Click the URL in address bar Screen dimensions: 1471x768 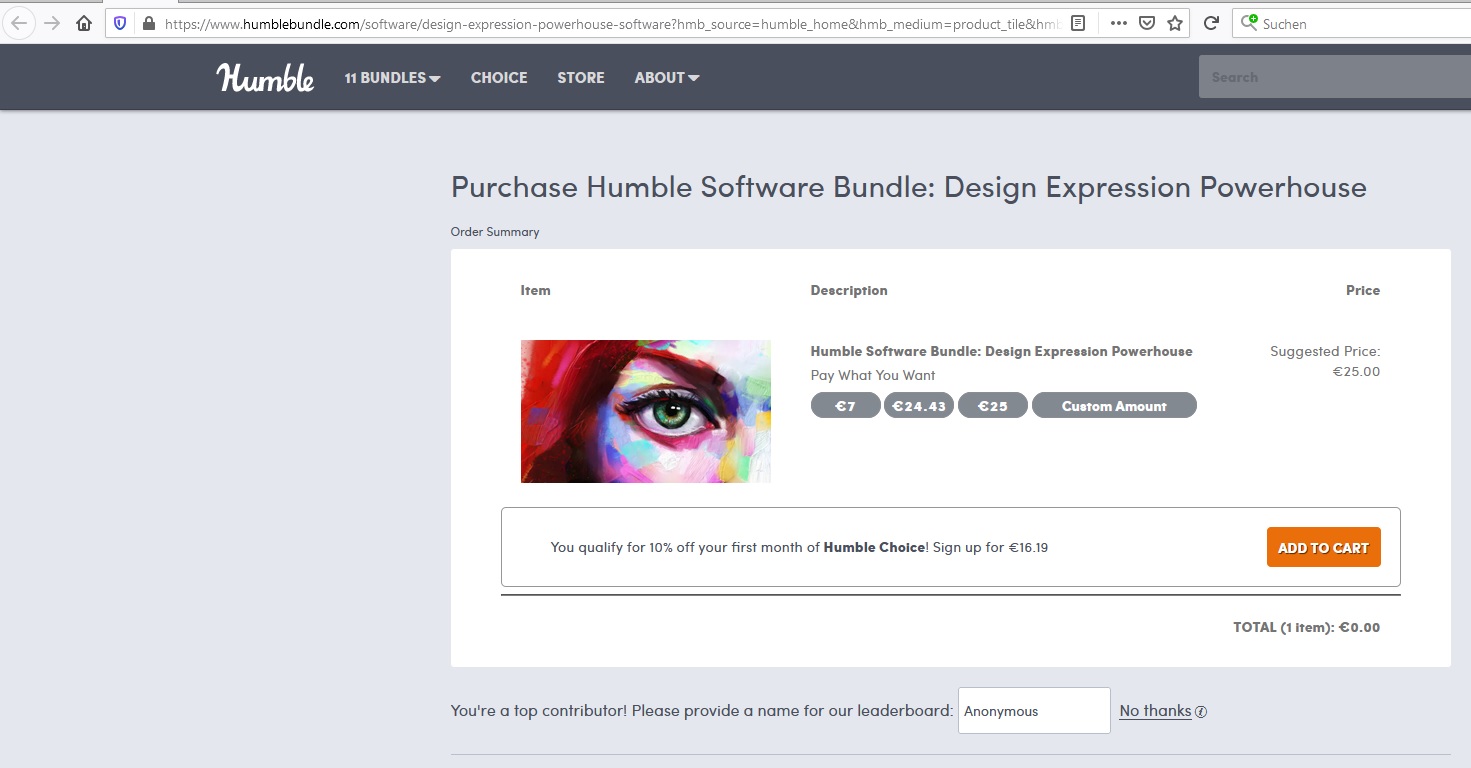[x=610, y=23]
